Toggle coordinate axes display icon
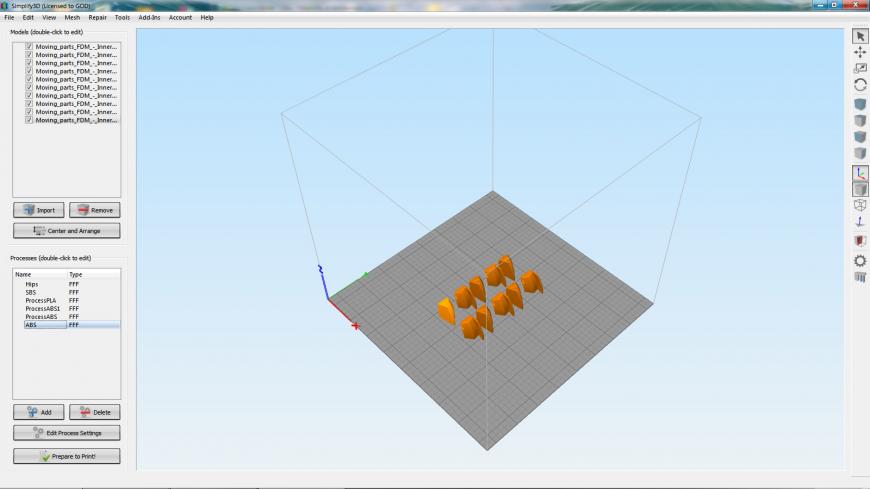 pos(860,173)
